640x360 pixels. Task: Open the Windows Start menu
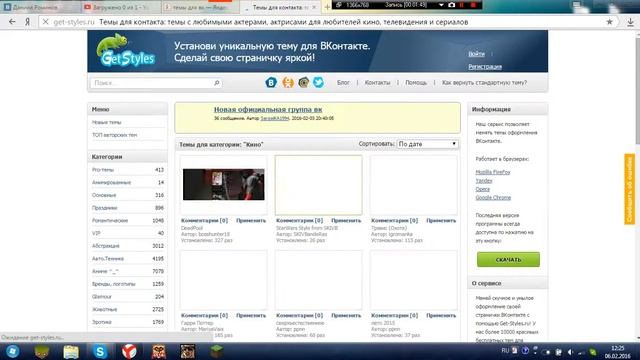[x=12, y=351]
